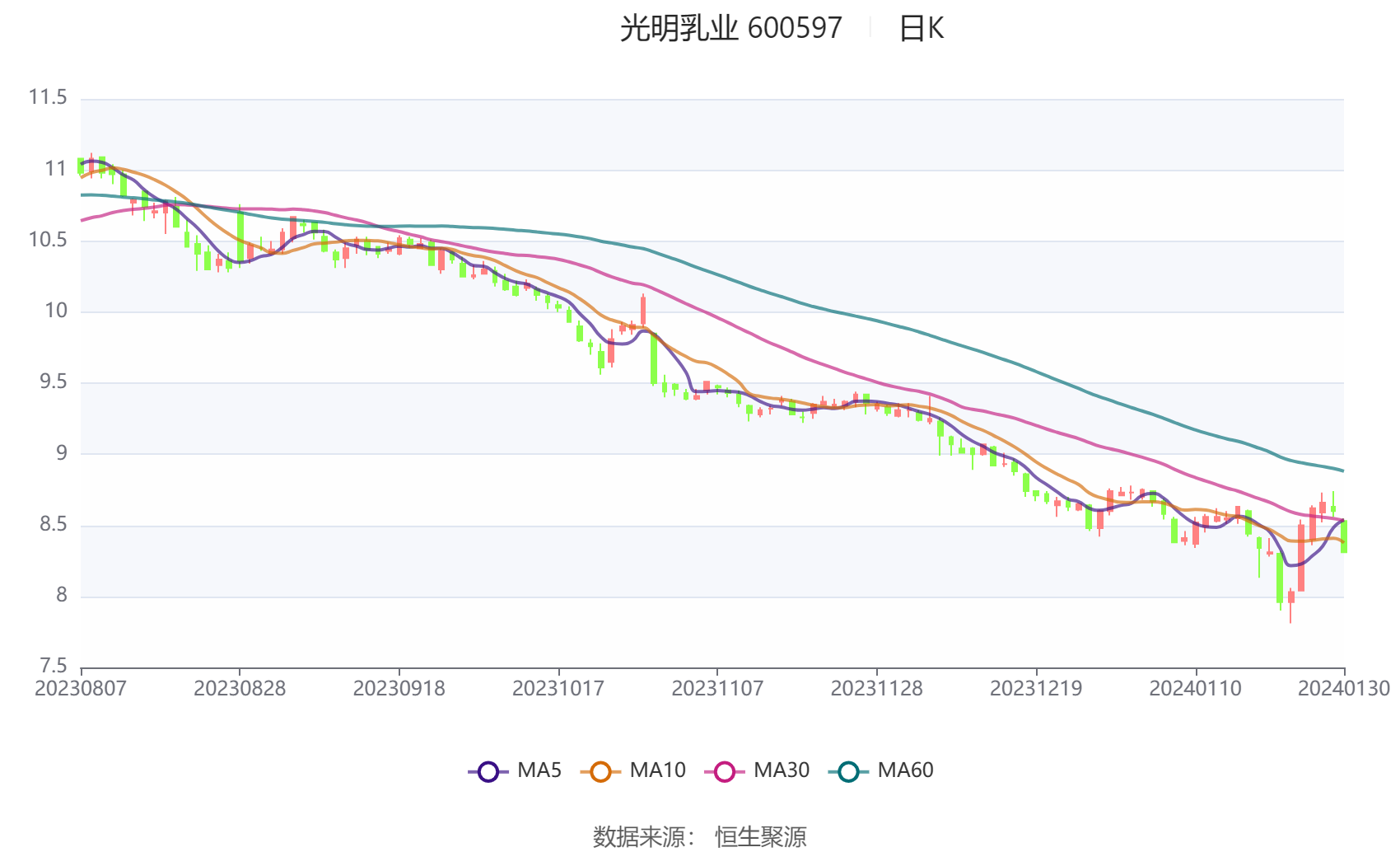This screenshot has width=1400, height=852.
Task: Select the 20231219 x-axis date label
Action: [1036, 689]
